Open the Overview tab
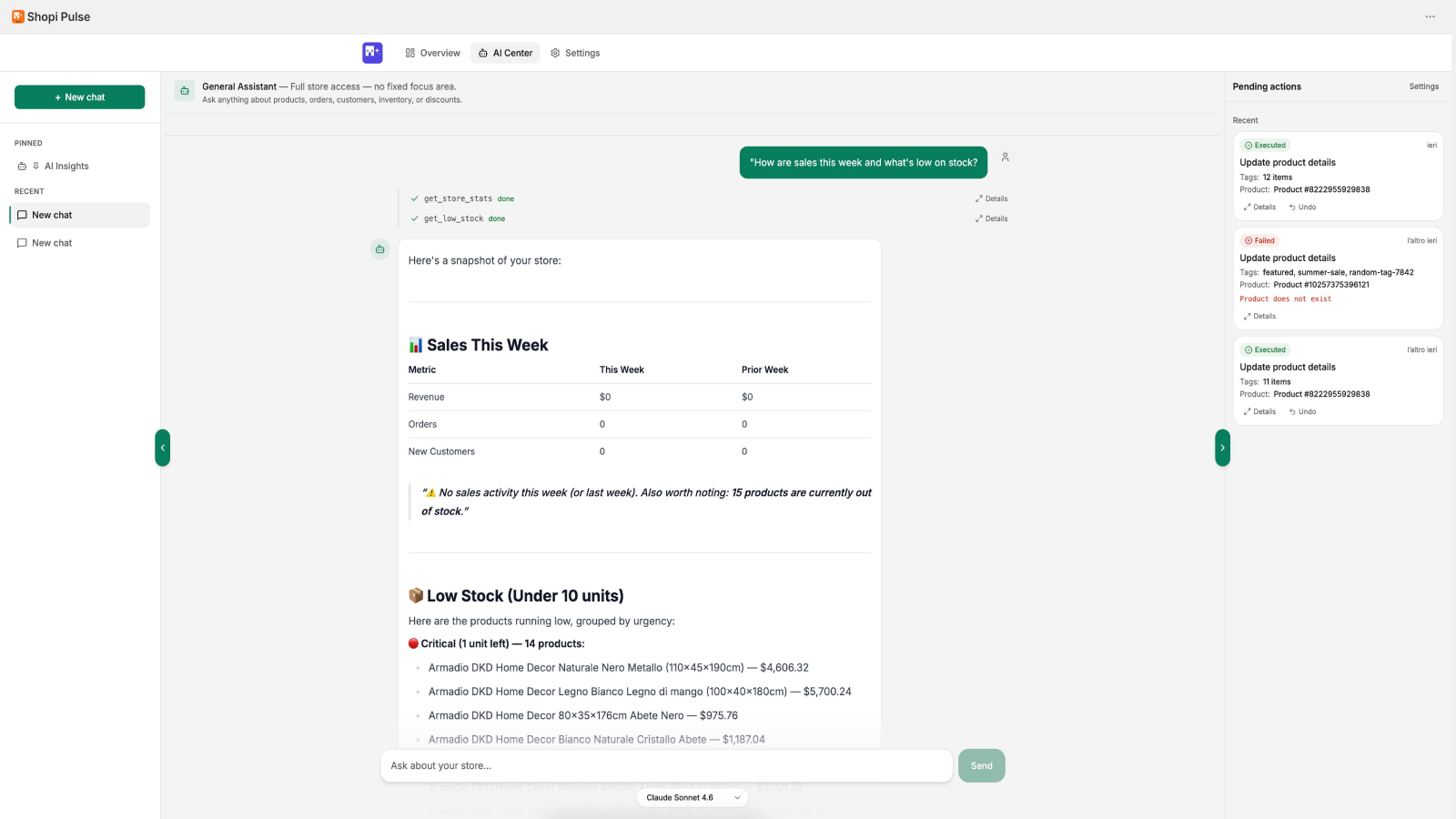 pyautogui.click(x=433, y=53)
